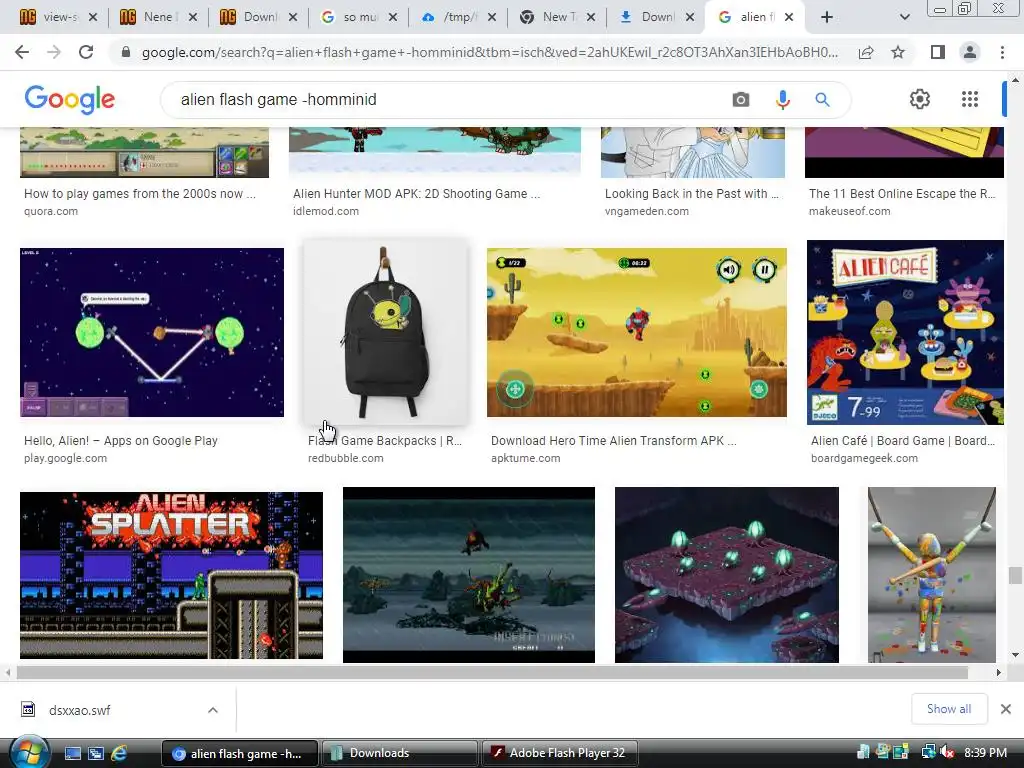Open the browser side panel
1024x768 pixels.
coord(938,52)
